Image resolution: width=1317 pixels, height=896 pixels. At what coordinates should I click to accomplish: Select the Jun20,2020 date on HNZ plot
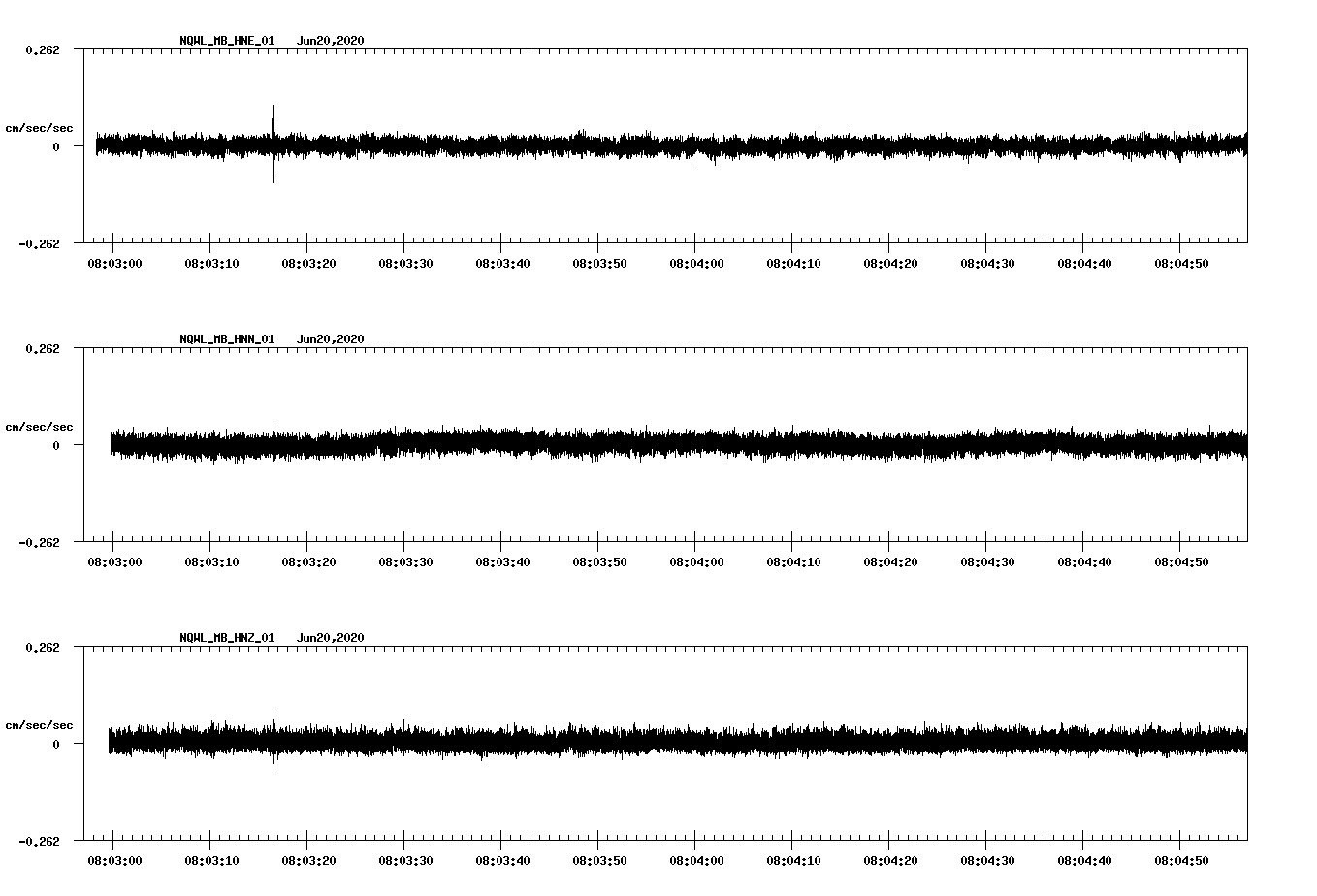(331, 638)
